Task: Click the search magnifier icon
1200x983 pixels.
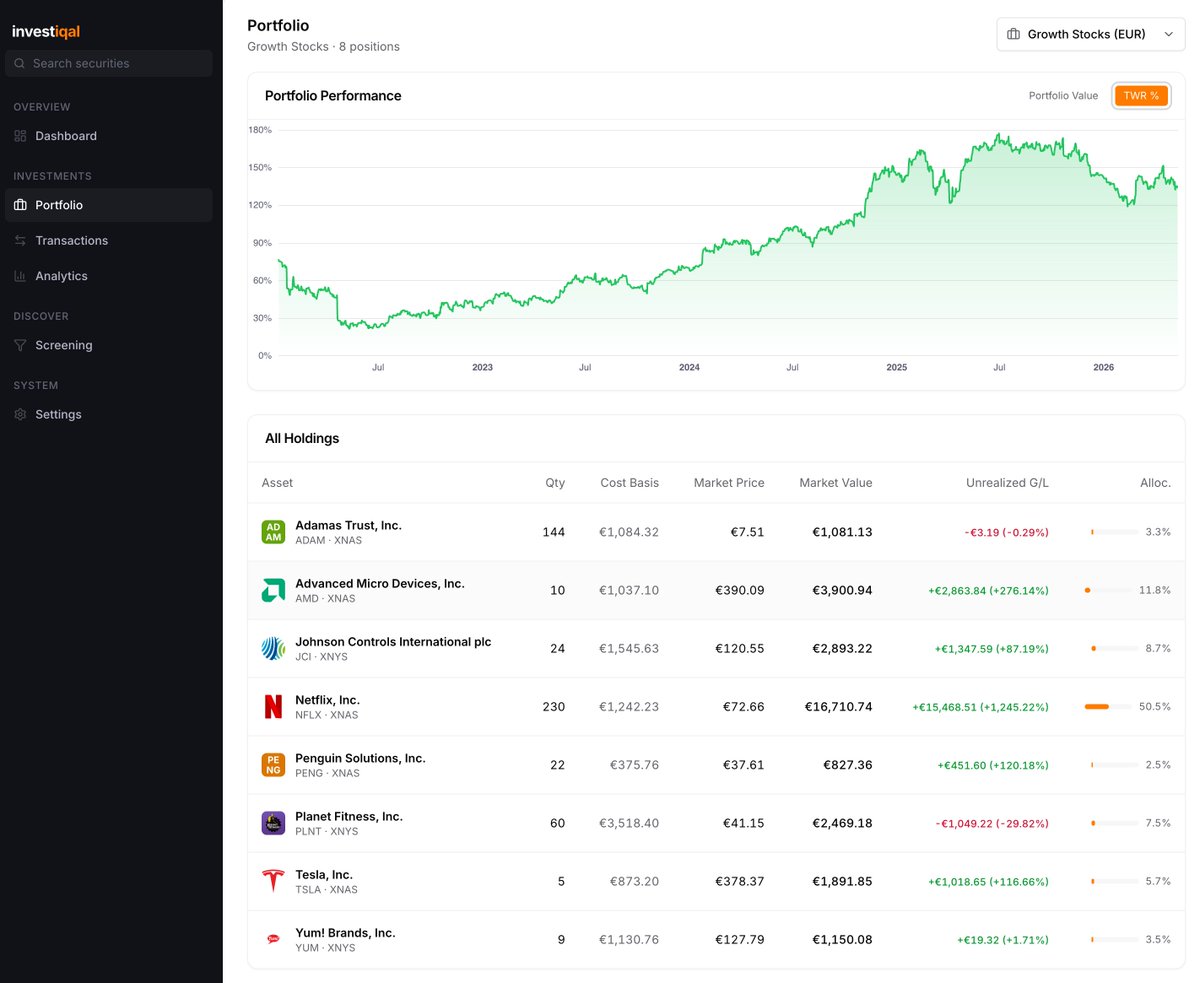Action: [20, 63]
